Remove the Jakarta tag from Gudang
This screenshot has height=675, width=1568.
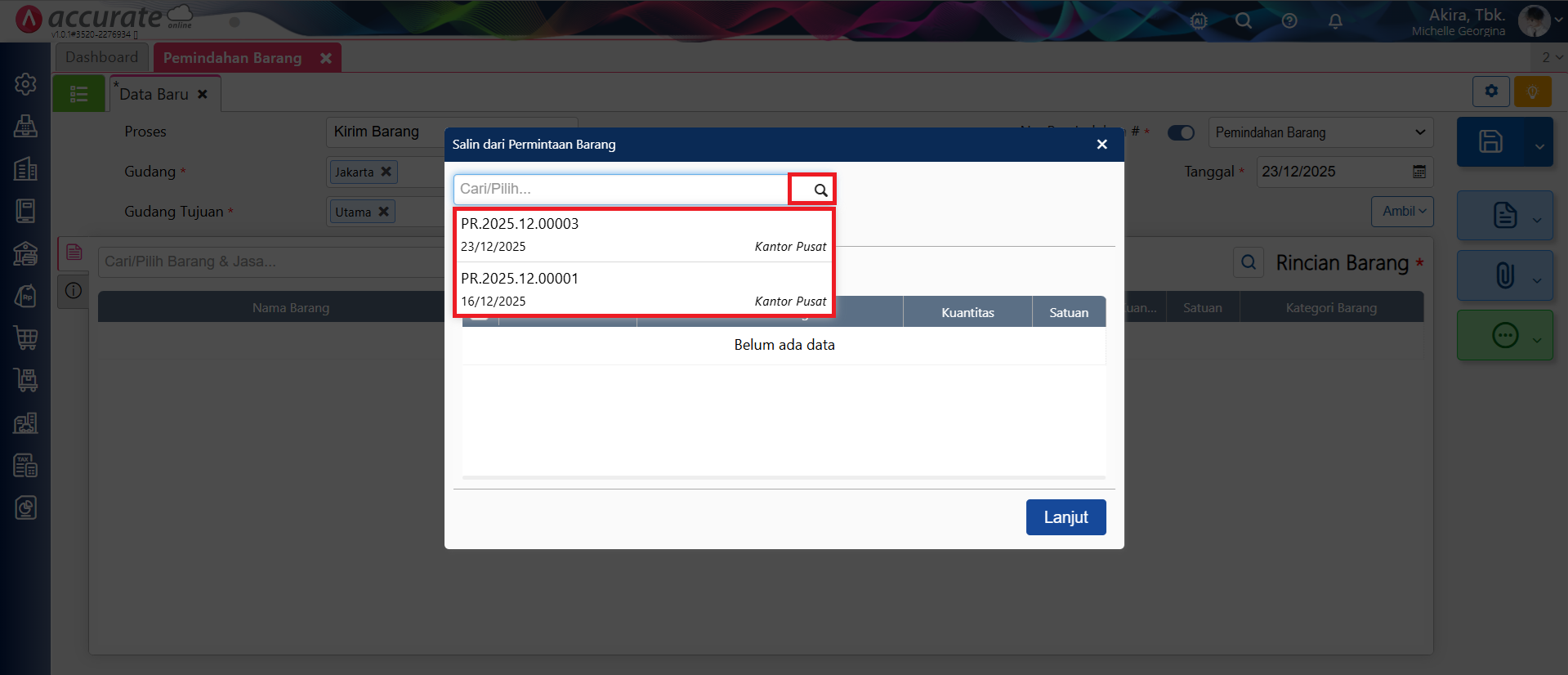(x=386, y=172)
